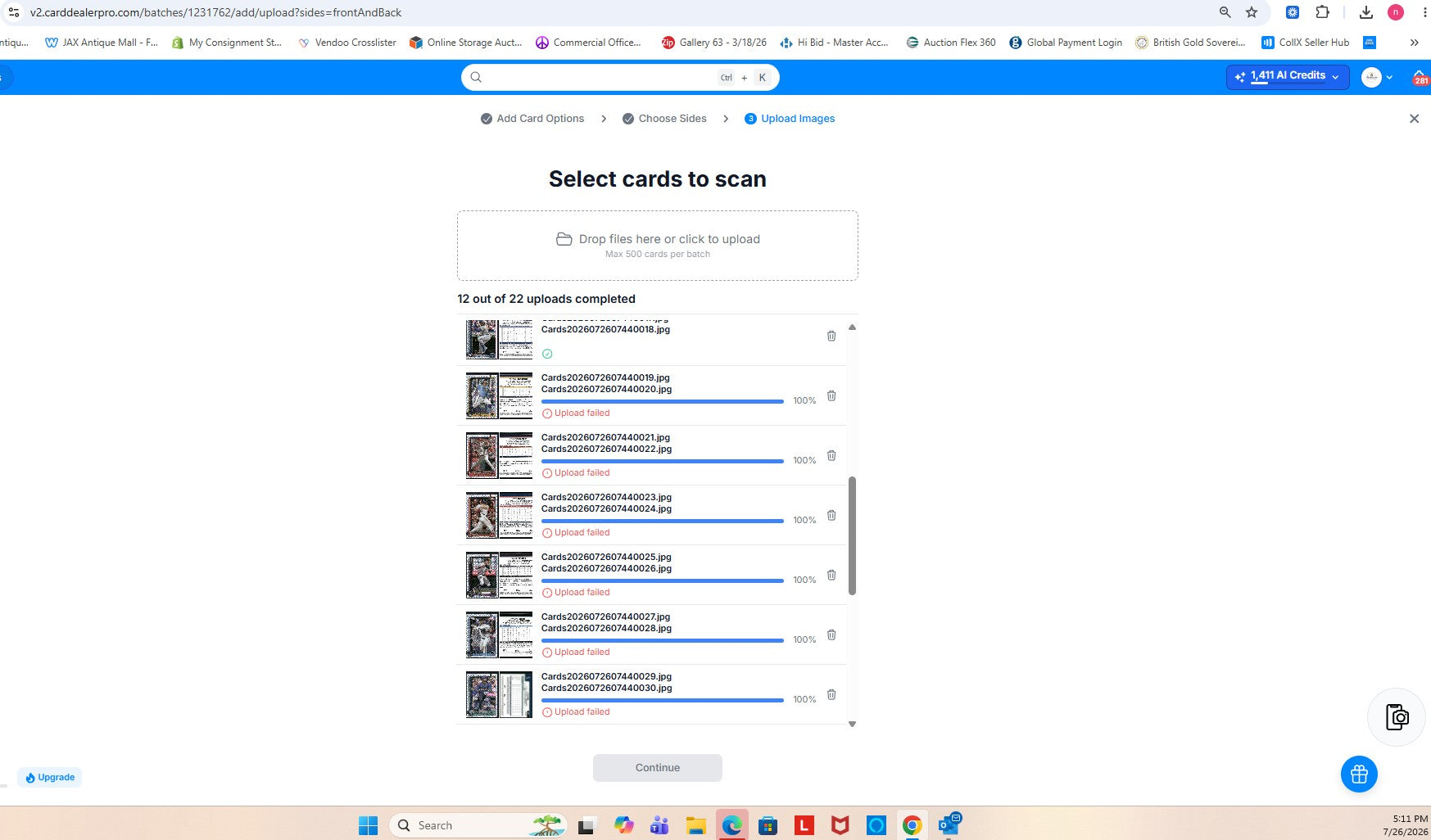Click the upload list scroll down arrow
This screenshot has width=1431, height=840.
[x=852, y=724]
